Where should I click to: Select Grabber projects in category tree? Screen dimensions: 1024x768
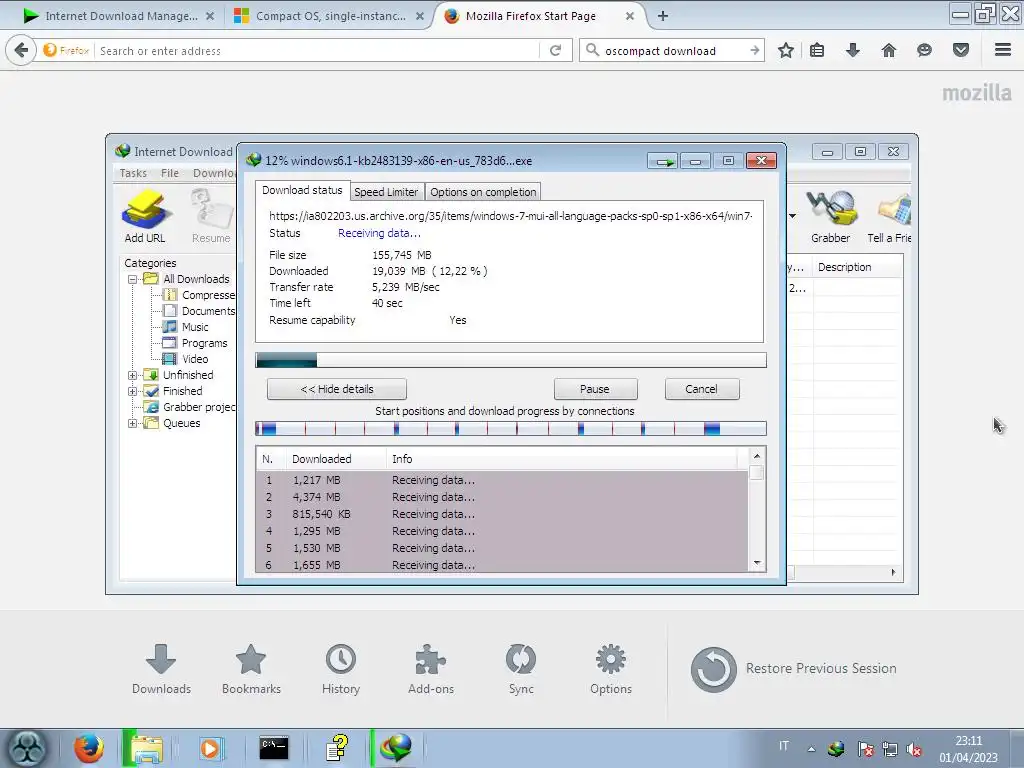[189, 408]
